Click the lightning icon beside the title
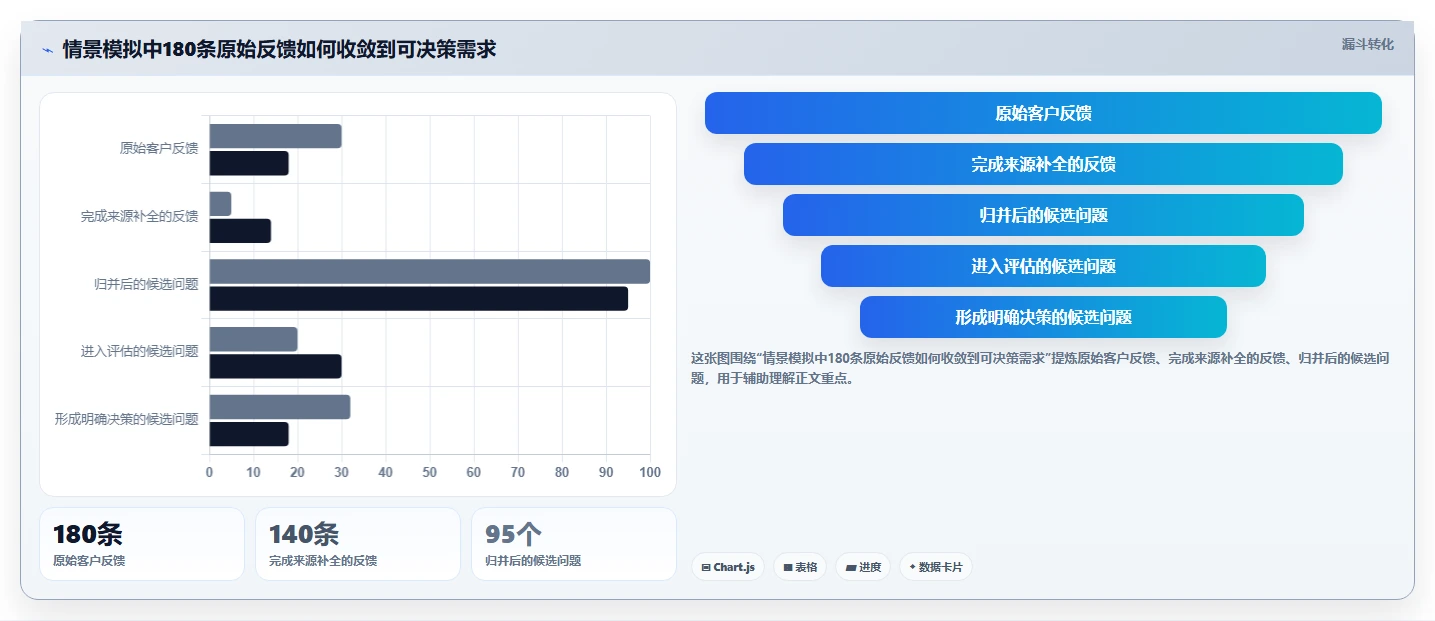Screen dimensions: 1435x621 click(47, 50)
